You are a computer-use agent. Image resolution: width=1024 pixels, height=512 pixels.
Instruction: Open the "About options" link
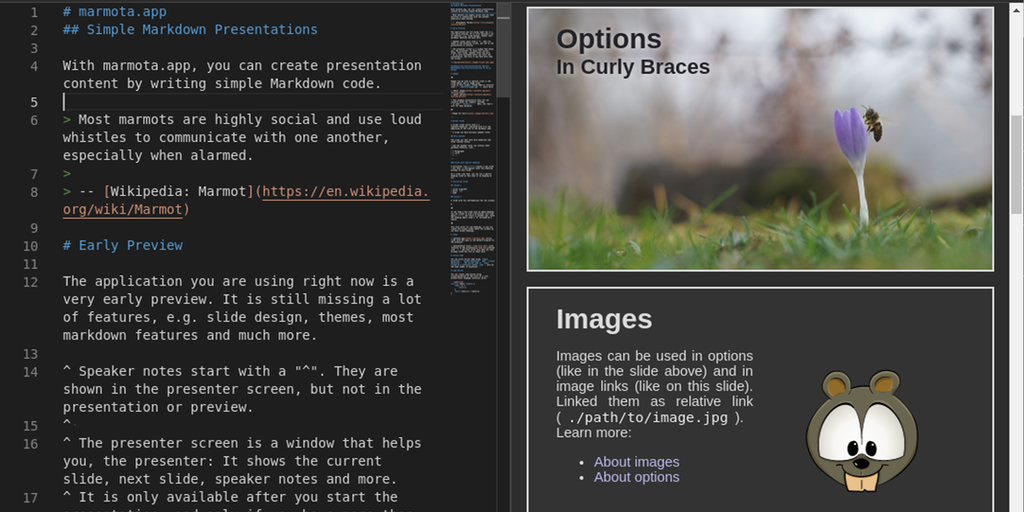click(636, 477)
